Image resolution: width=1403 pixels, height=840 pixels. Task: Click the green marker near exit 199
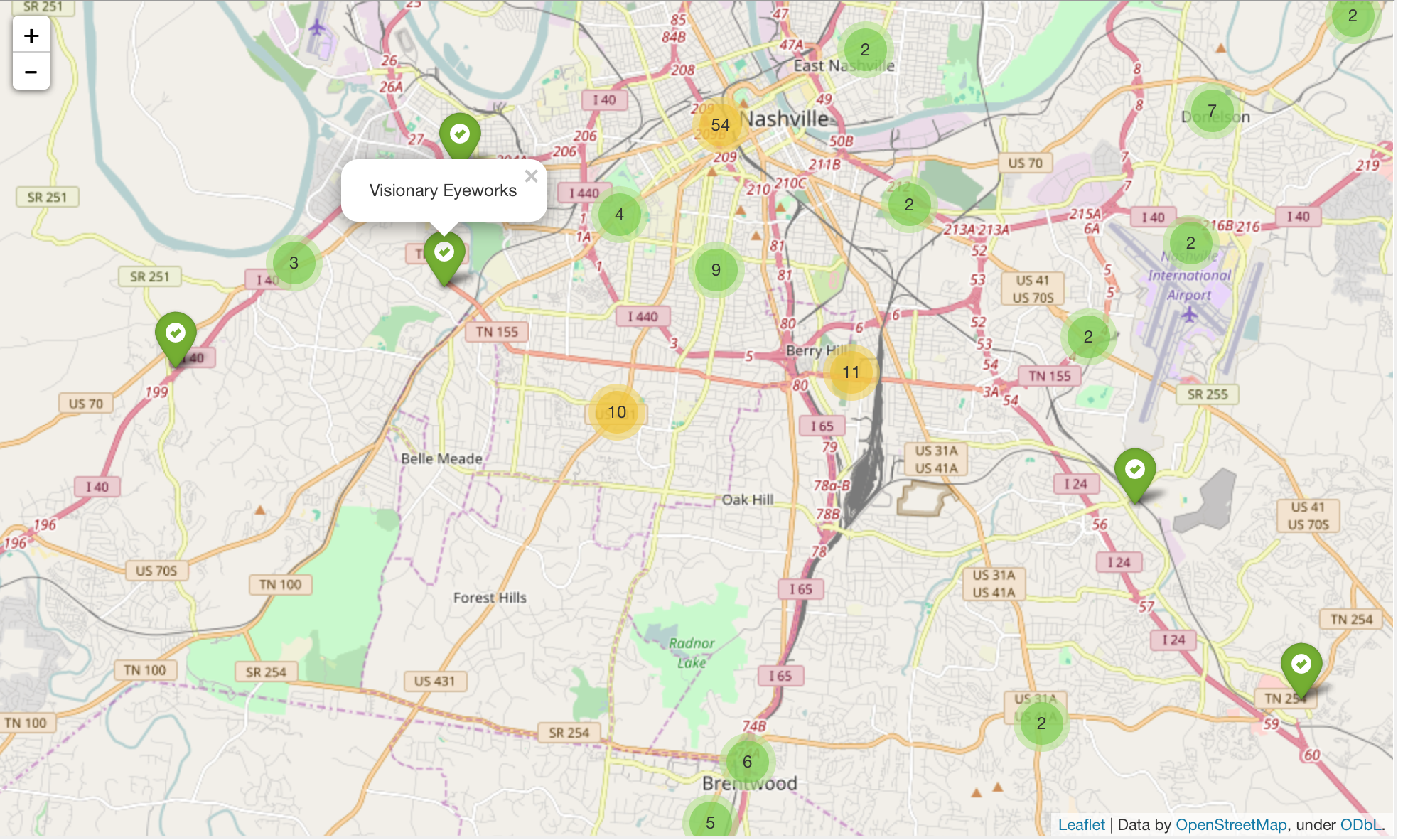coord(176,335)
